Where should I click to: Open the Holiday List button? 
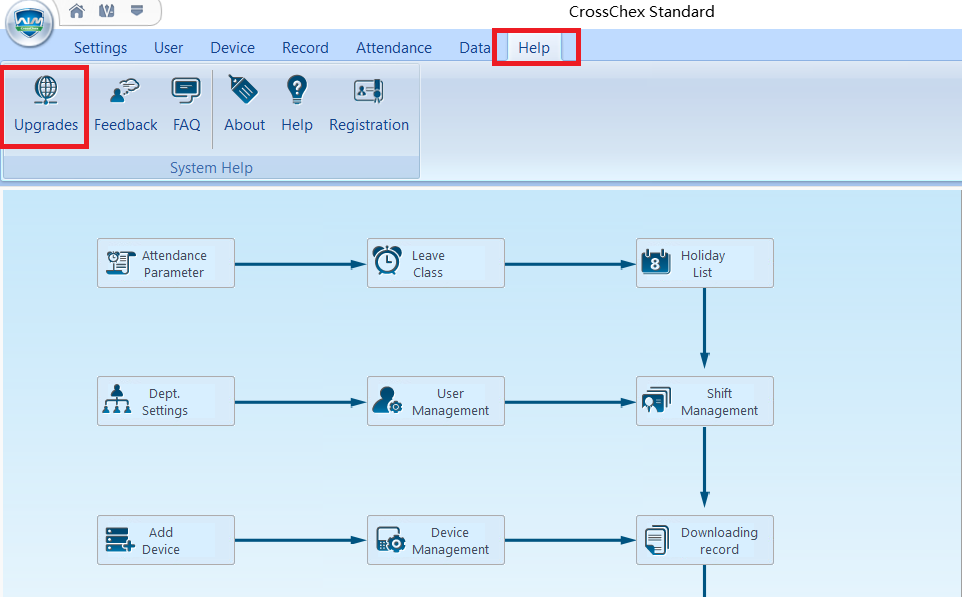(705, 263)
